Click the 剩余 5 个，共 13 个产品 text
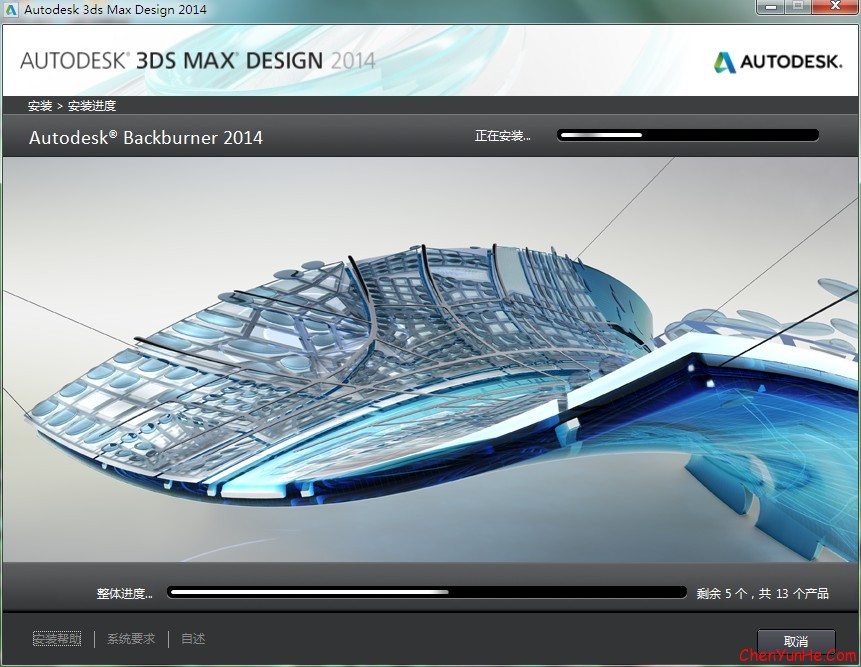This screenshot has width=861, height=667. pyautogui.click(x=763, y=593)
